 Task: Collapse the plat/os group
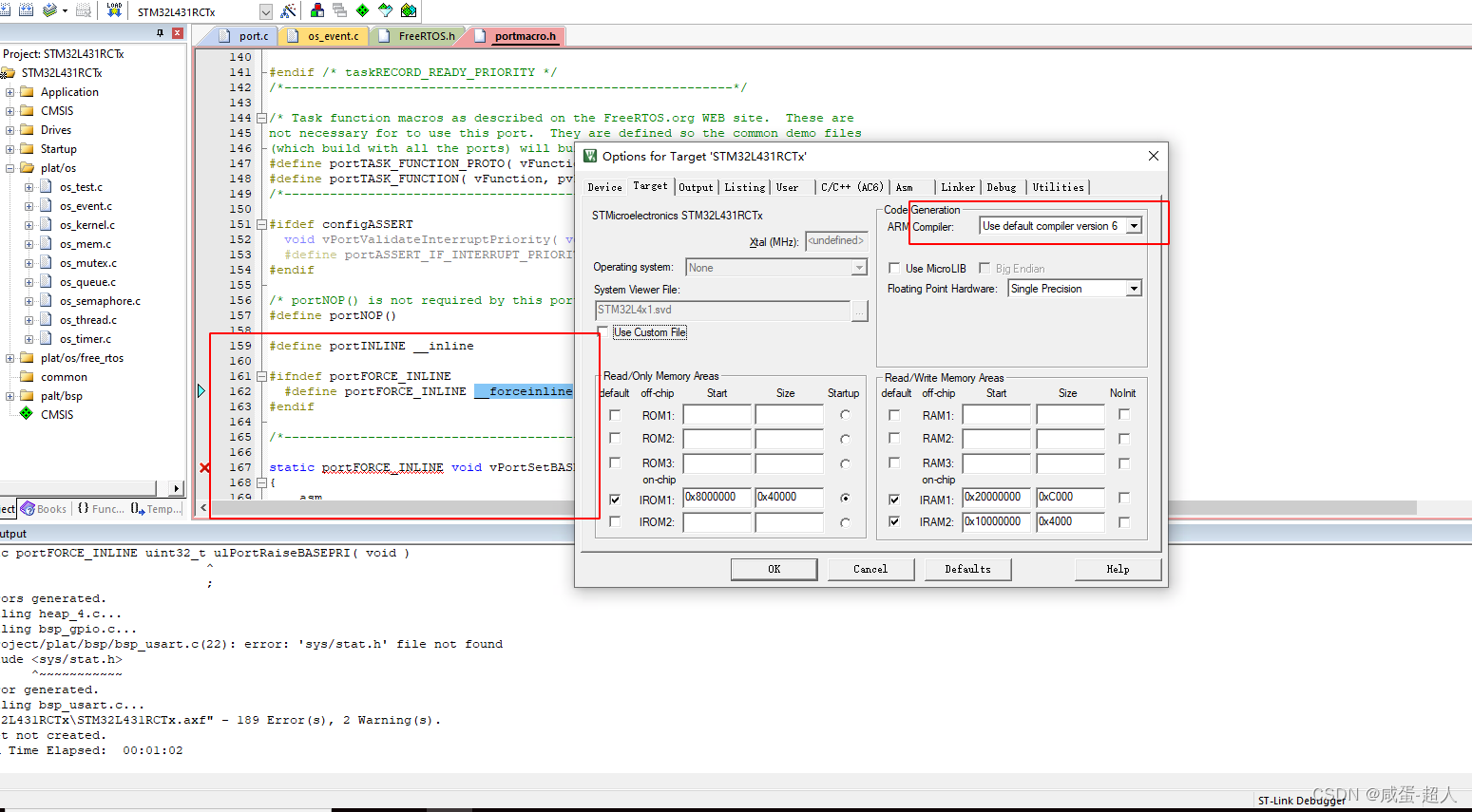point(10,168)
